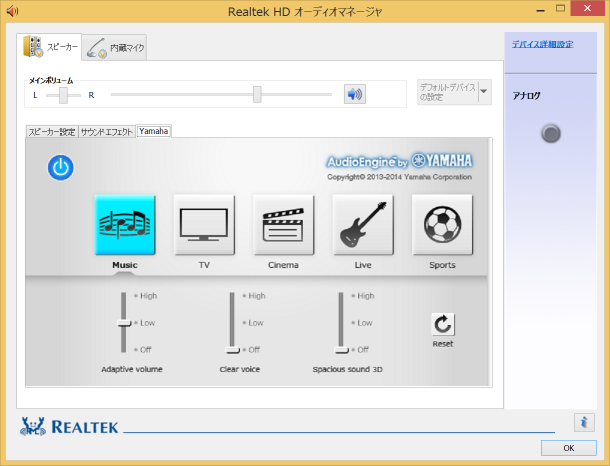Image resolution: width=610 pixels, height=466 pixels.
Task: Mute speakers with the volume icon button
Action: click(x=355, y=94)
